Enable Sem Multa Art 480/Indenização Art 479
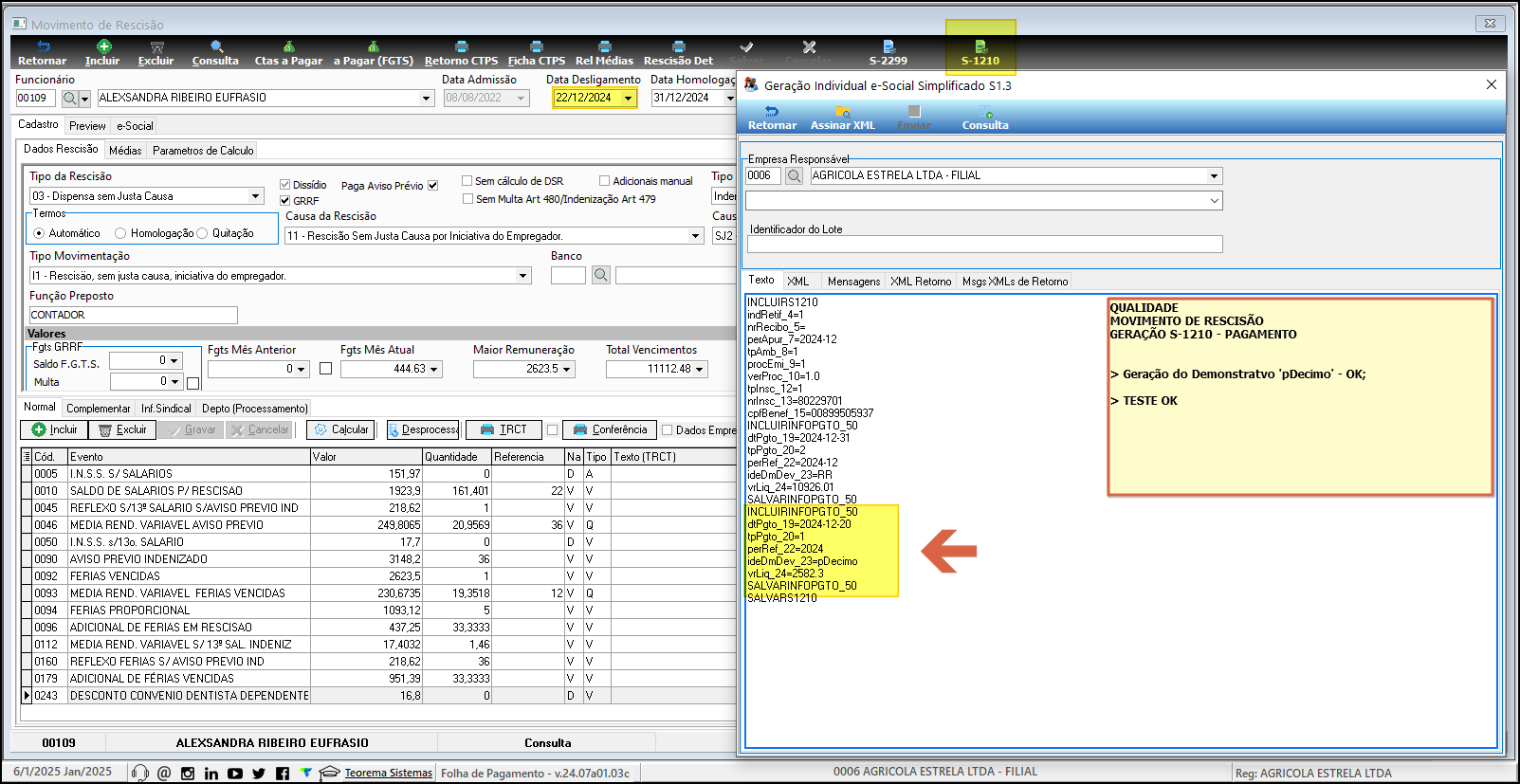The image size is (1520, 784). (x=467, y=199)
